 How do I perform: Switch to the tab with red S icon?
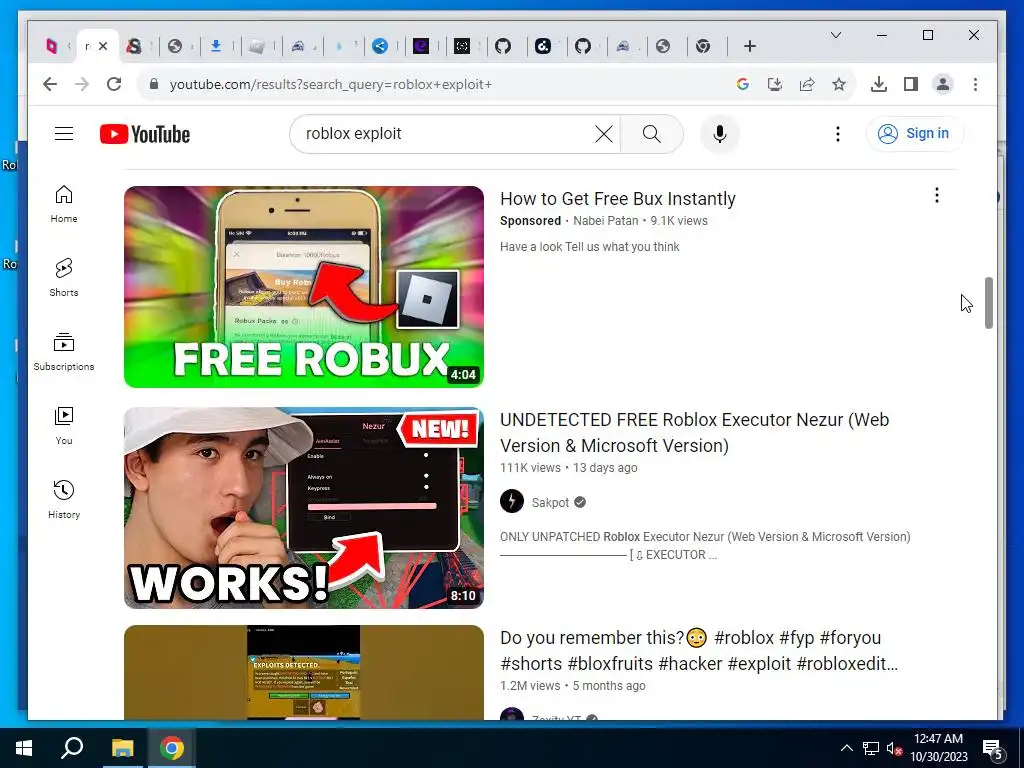pos(134,46)
